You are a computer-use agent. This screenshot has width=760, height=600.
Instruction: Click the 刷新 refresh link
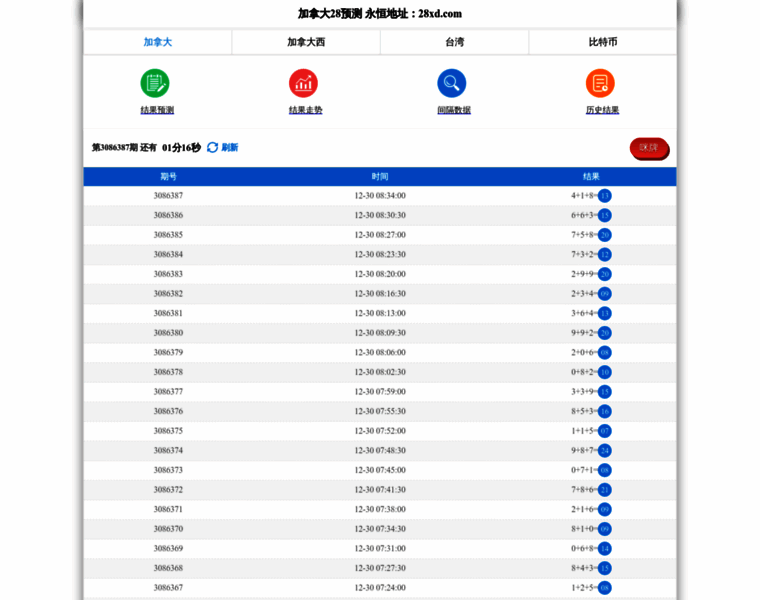[230, 148]
